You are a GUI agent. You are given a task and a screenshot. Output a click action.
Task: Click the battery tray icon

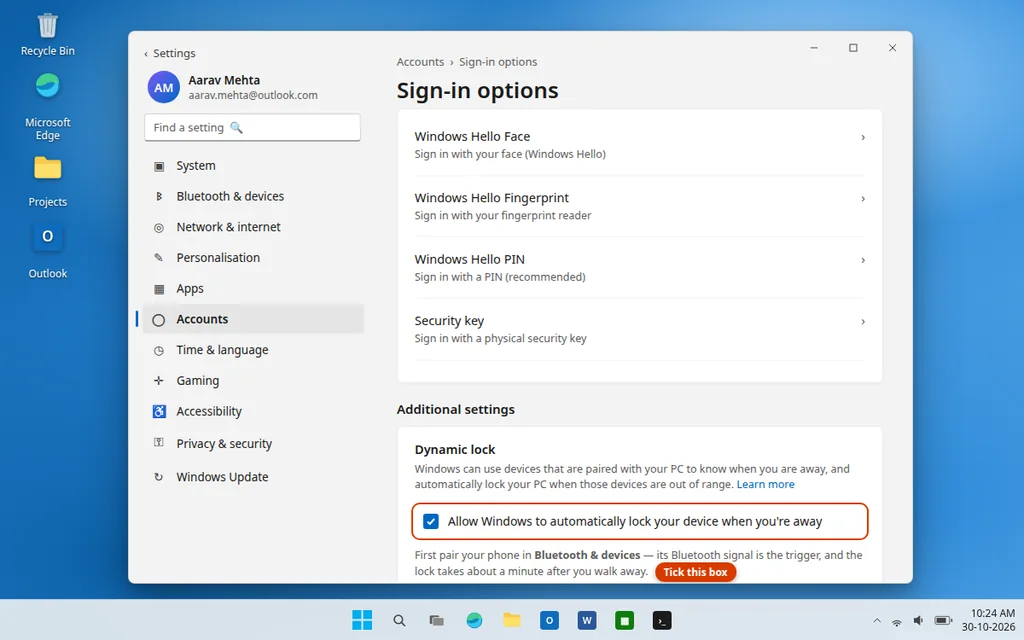[x=942, y=620]
